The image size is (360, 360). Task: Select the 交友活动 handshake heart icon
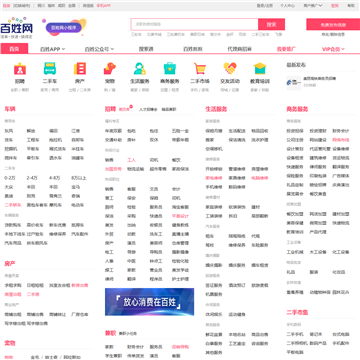point(230,69)
